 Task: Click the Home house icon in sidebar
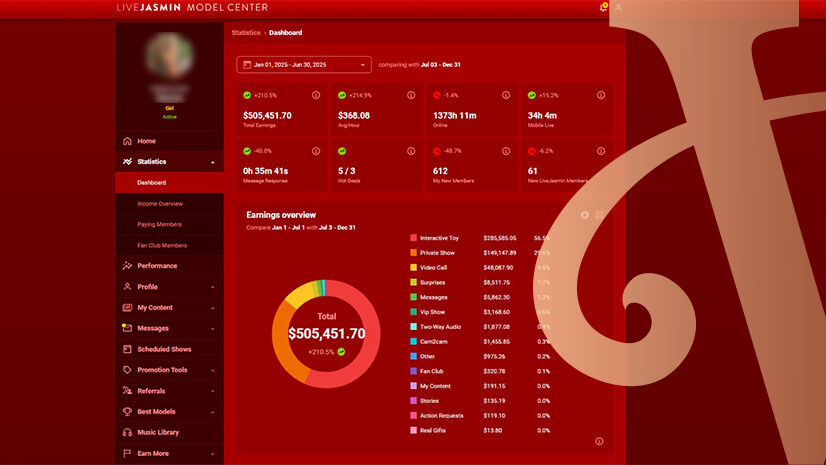tap(127, 141)
